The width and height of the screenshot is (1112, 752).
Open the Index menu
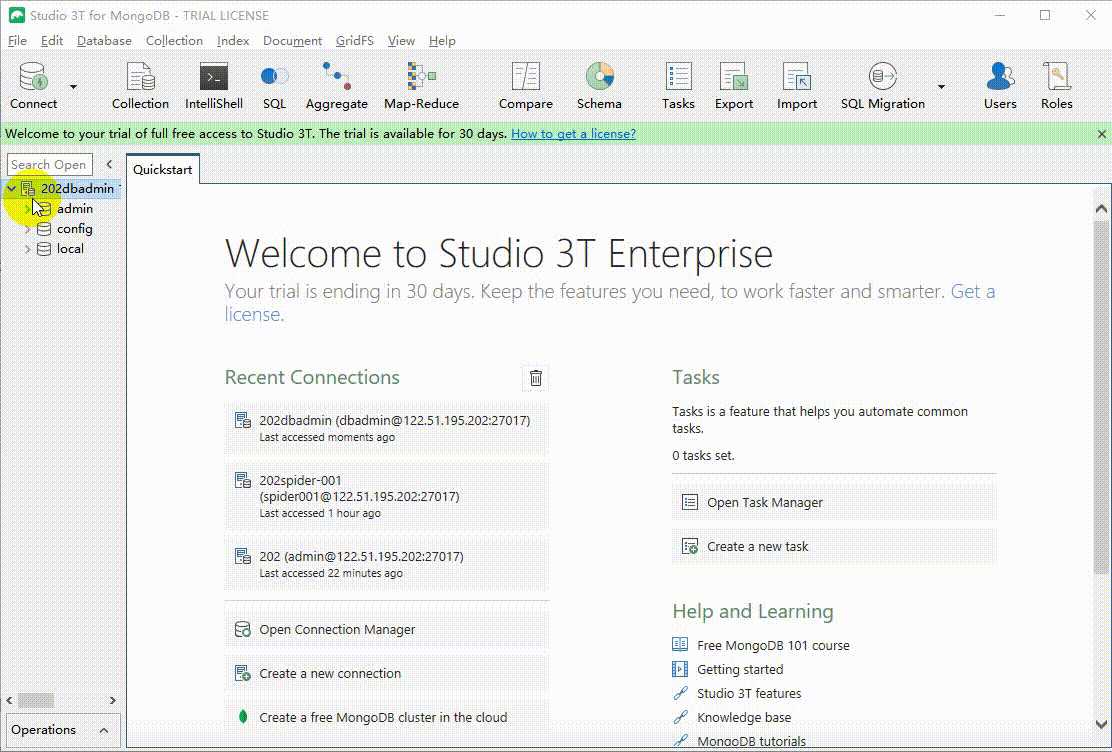[233, 40]
